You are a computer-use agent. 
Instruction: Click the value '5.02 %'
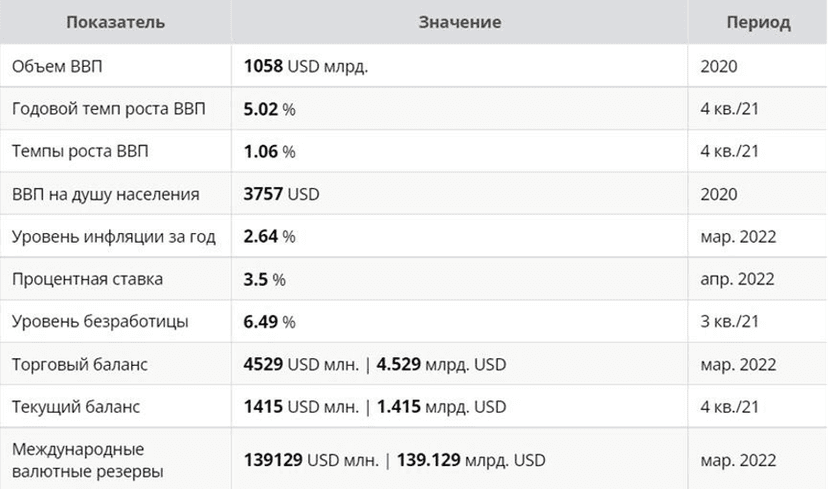[x=269, y=109]
